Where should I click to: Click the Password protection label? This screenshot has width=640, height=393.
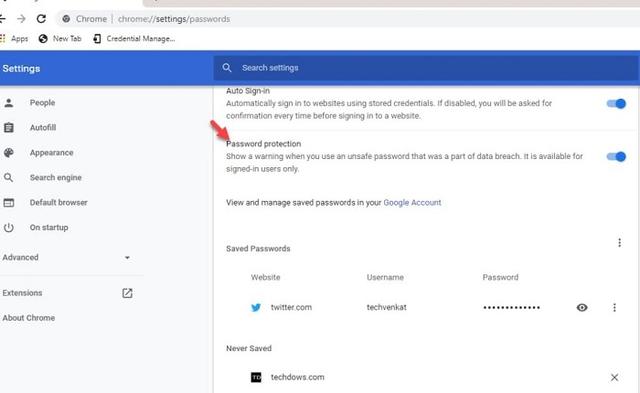(x=263, y=144)
